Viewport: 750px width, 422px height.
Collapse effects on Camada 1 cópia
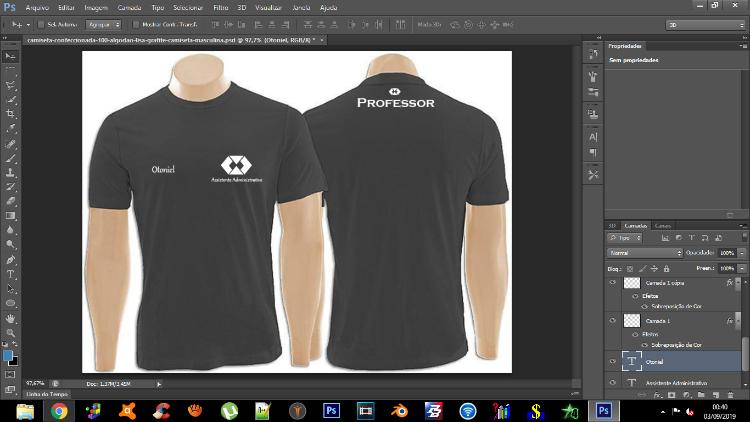click(738, 283)
